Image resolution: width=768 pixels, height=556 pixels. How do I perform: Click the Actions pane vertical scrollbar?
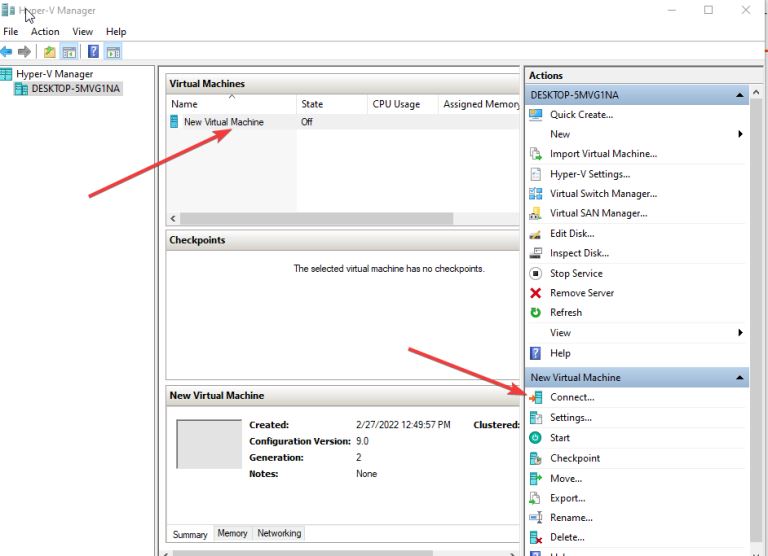coord(756,319)
